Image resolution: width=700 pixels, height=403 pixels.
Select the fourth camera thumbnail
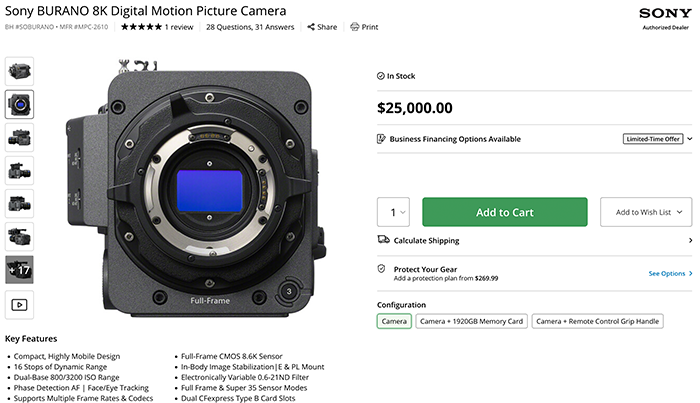click(19, 170)
